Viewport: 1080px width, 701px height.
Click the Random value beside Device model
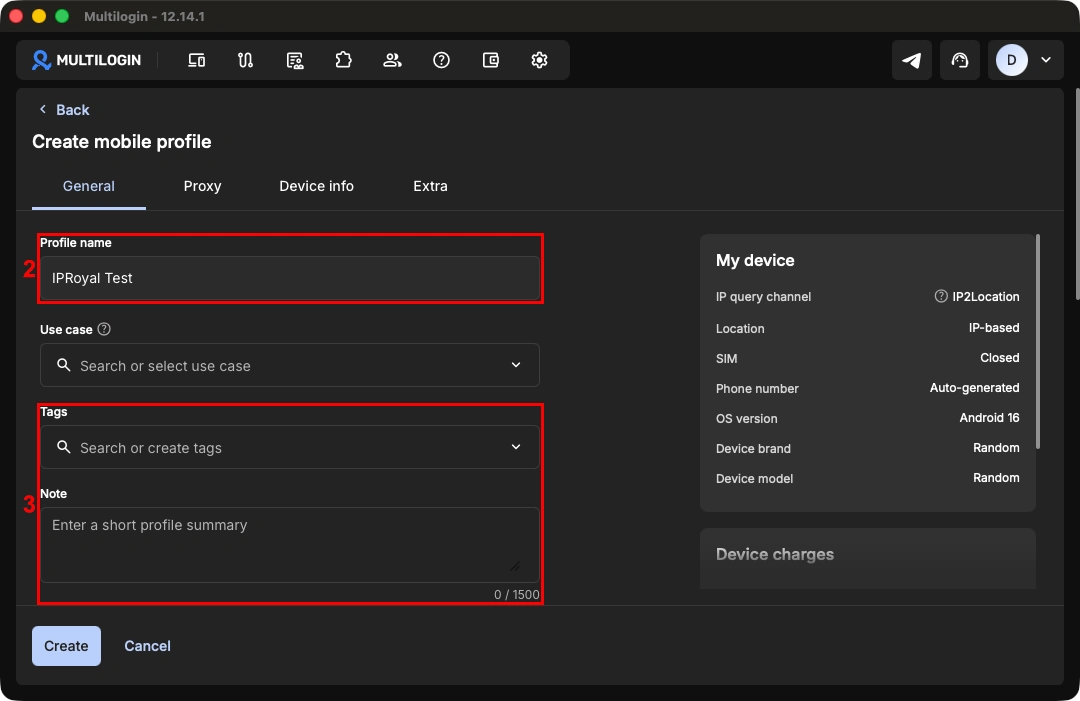click(996, 478)
